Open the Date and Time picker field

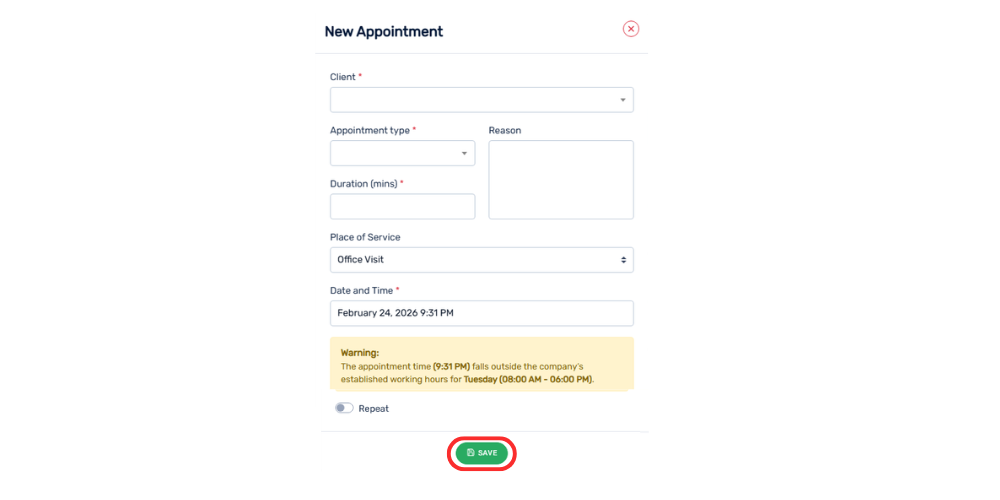481,313
